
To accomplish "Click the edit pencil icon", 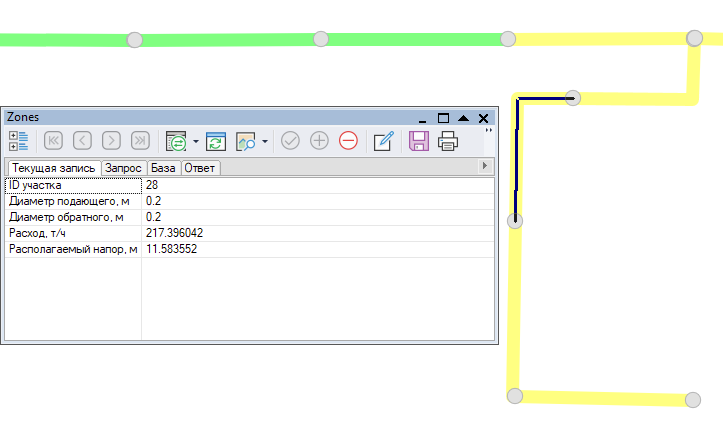I will point(383,141).
